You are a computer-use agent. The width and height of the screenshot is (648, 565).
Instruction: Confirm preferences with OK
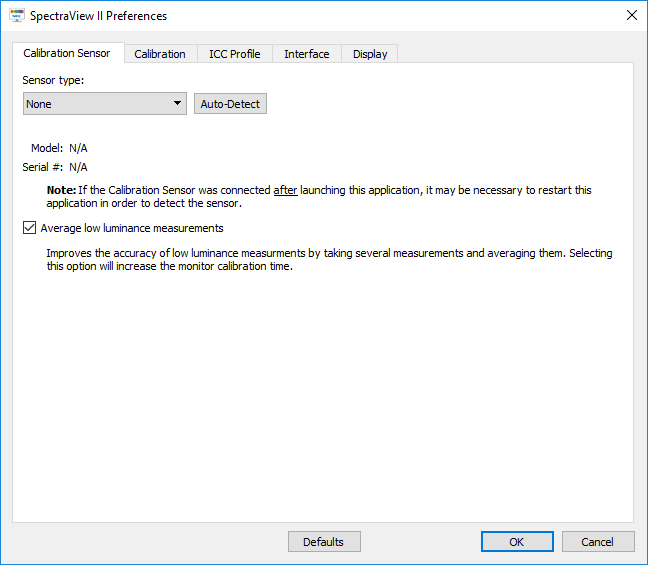(x=517, y=541)
